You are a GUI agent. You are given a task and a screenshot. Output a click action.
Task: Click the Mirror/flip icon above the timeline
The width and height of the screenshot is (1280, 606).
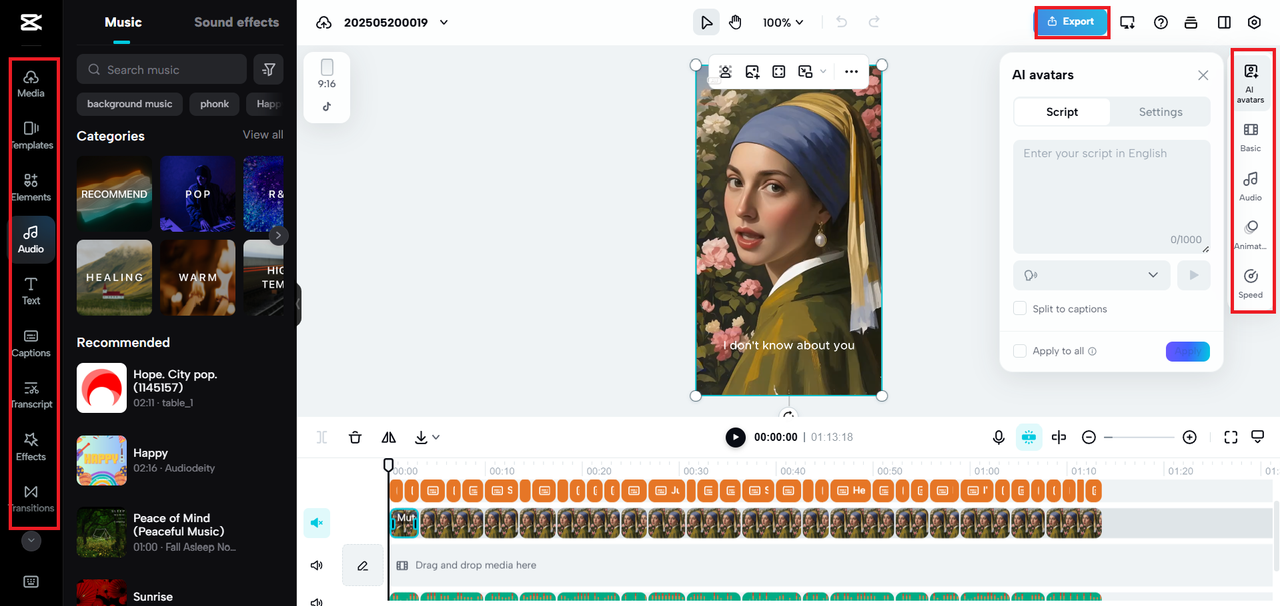click(x=388, y=437)
